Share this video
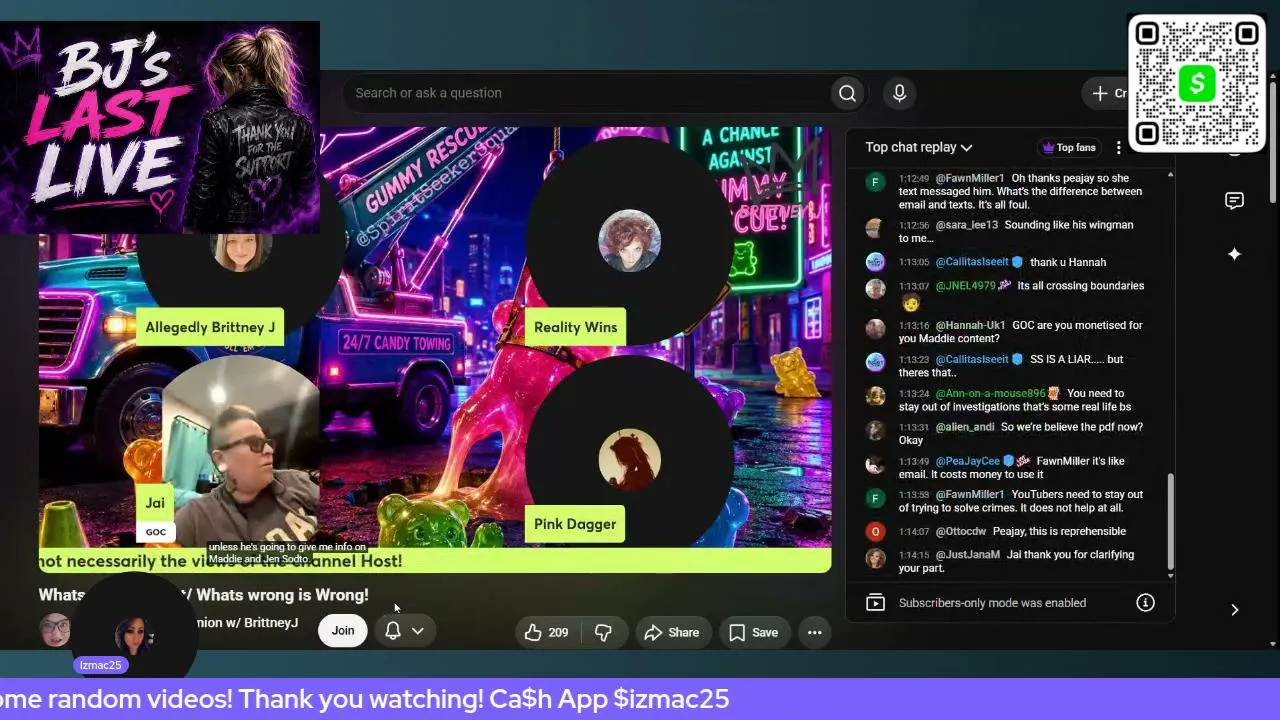 point(671,632)
